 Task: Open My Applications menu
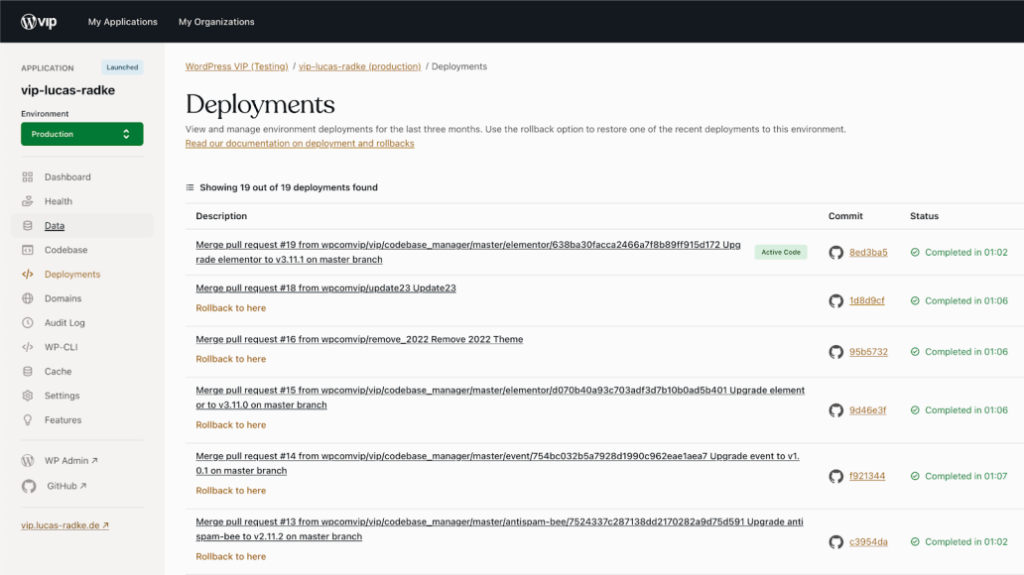123,22
